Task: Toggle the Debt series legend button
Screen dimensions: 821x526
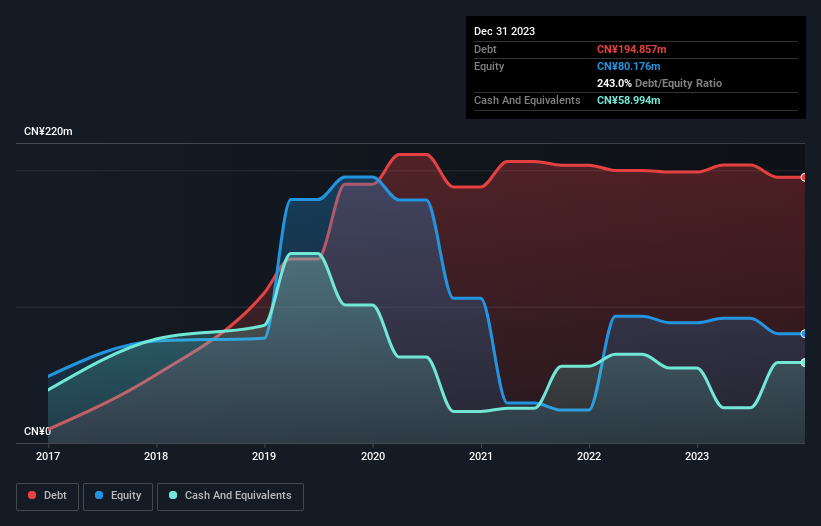Action: pos(48,496)
